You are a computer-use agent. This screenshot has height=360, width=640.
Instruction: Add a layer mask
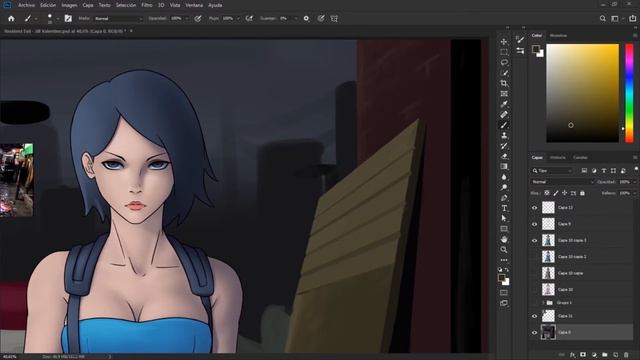[x=583, y=355]
